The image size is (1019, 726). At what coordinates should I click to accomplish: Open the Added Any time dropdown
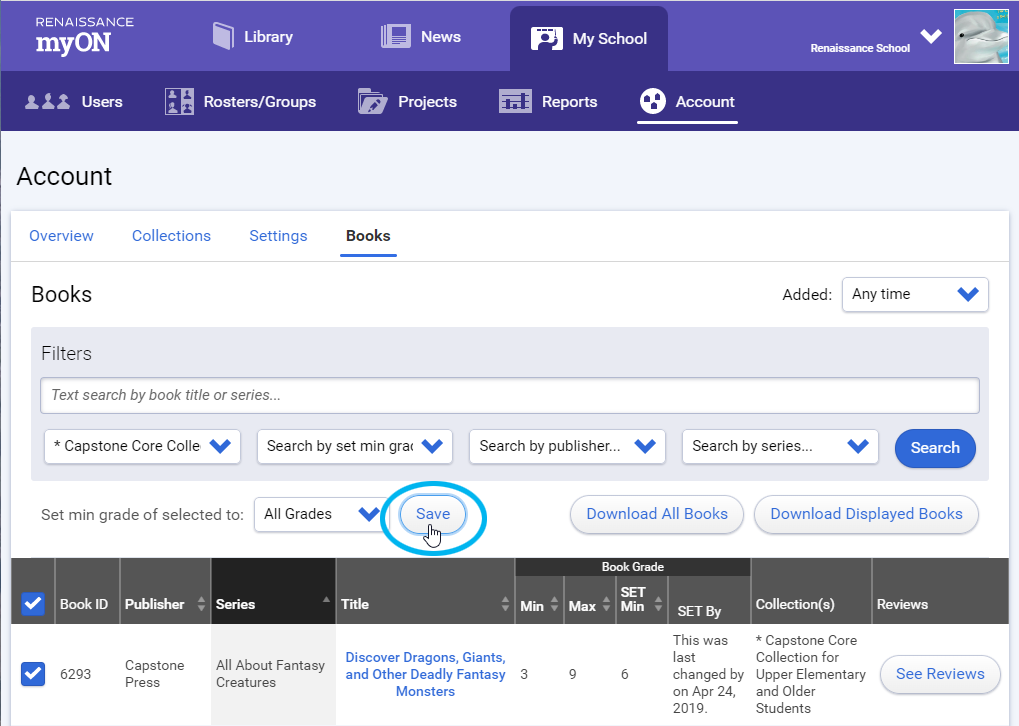pos(915,294)
